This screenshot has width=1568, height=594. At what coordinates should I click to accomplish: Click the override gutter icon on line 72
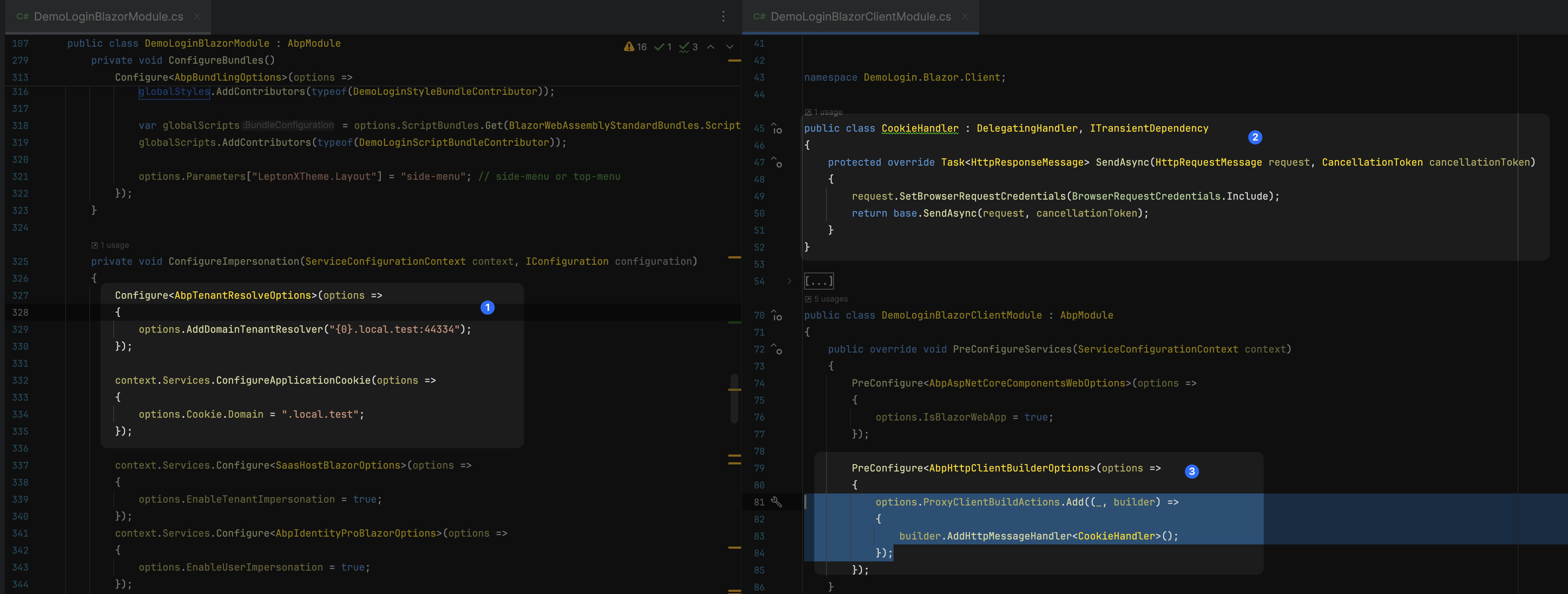(777, 349)
